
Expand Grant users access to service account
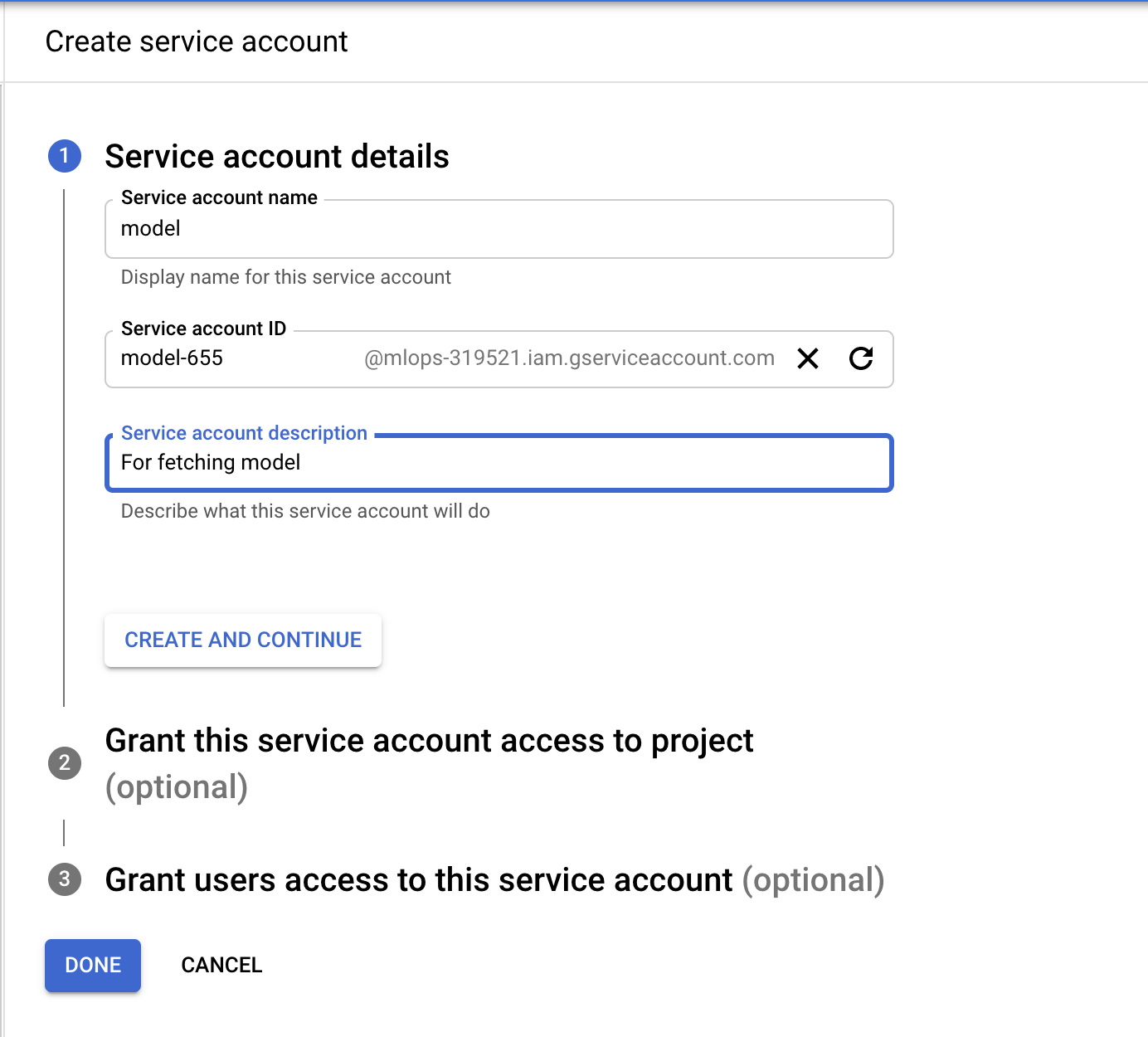pos(494,879)
